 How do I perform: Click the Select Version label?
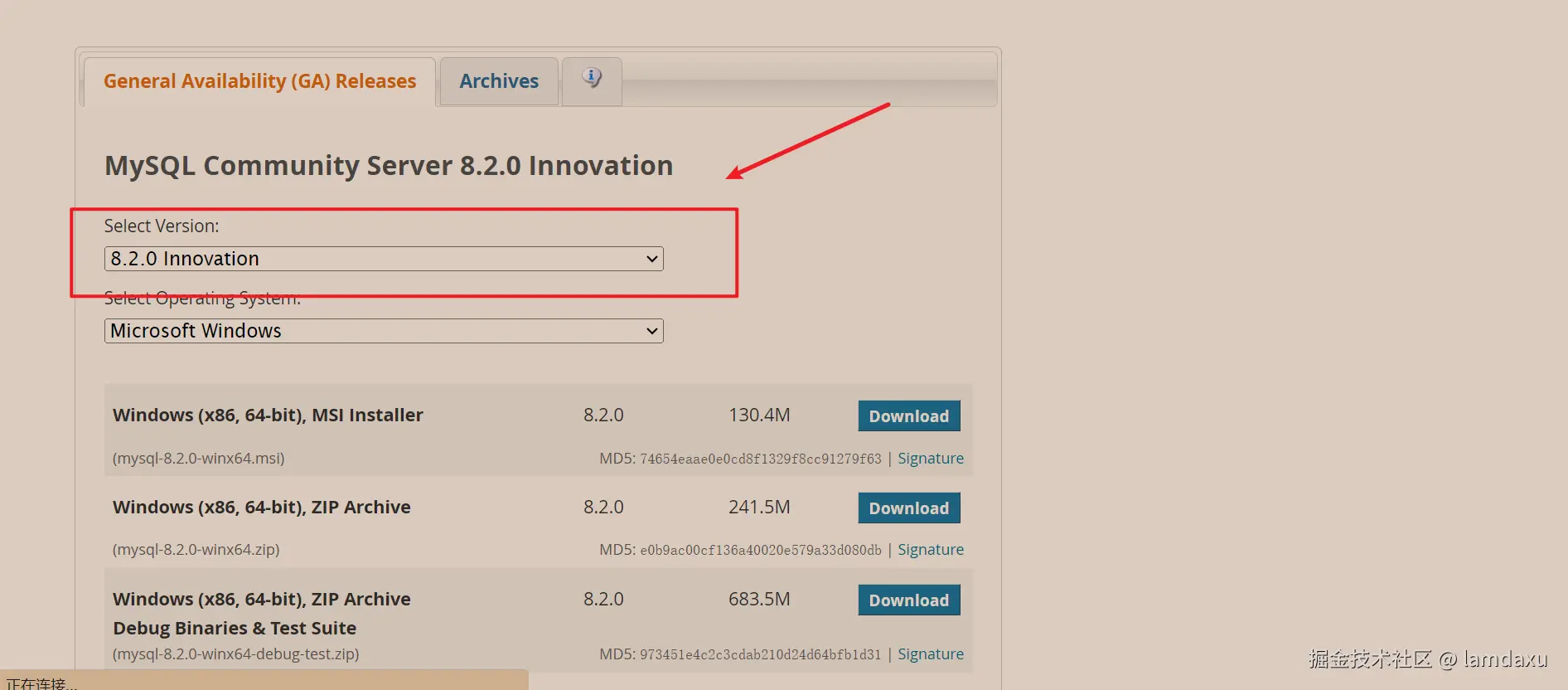tap(162, 226)
